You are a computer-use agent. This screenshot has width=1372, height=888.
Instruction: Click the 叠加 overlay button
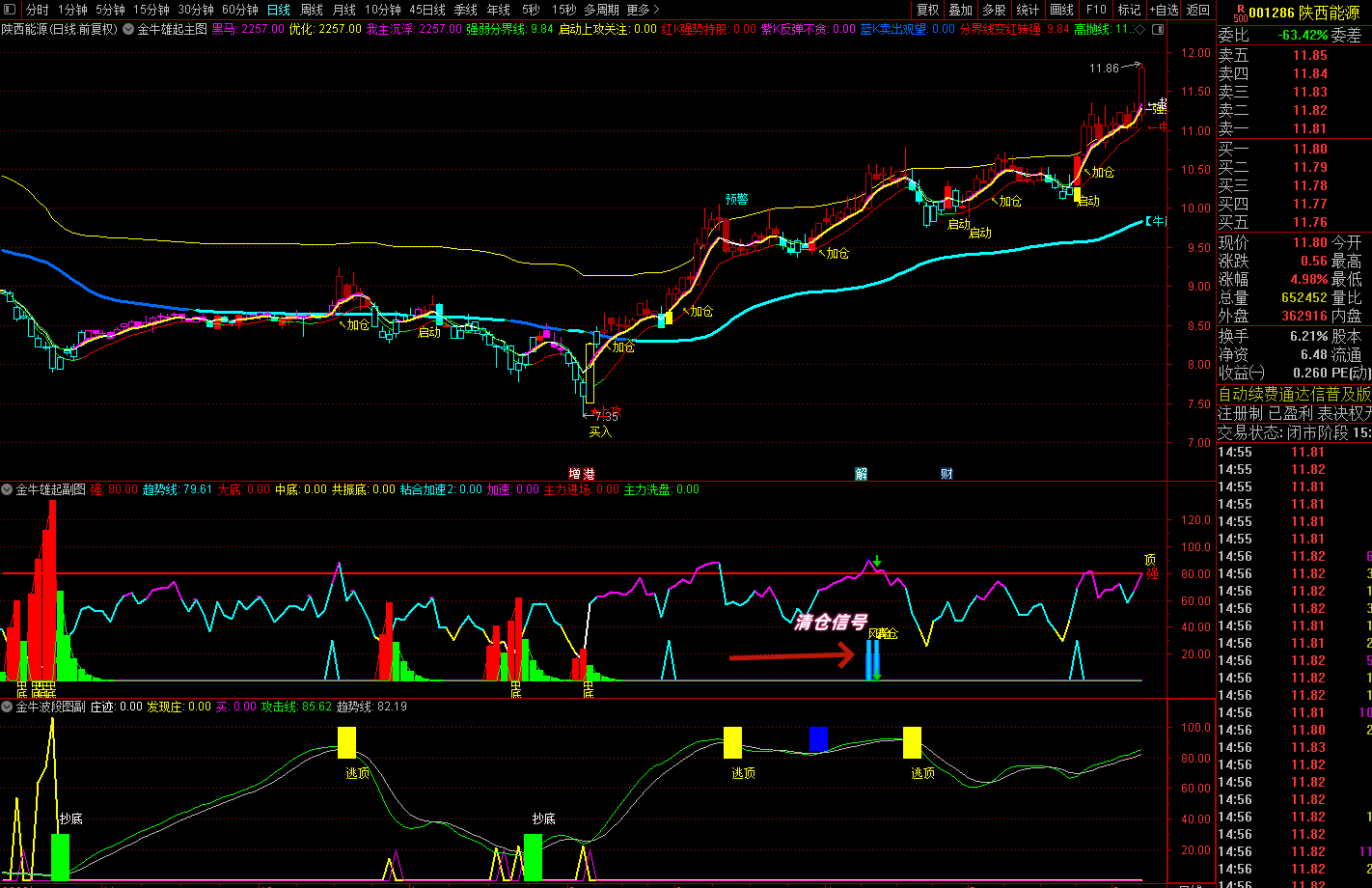960,10
